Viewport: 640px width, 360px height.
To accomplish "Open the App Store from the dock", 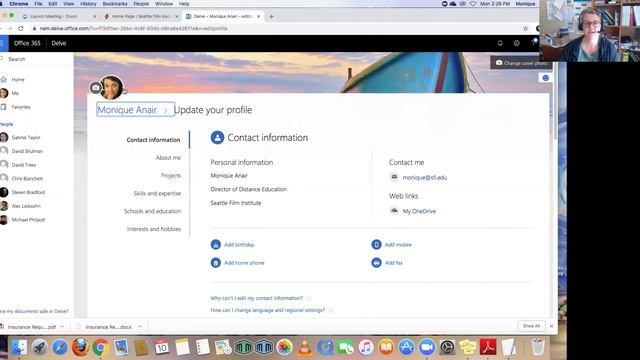I will [407, 347].
